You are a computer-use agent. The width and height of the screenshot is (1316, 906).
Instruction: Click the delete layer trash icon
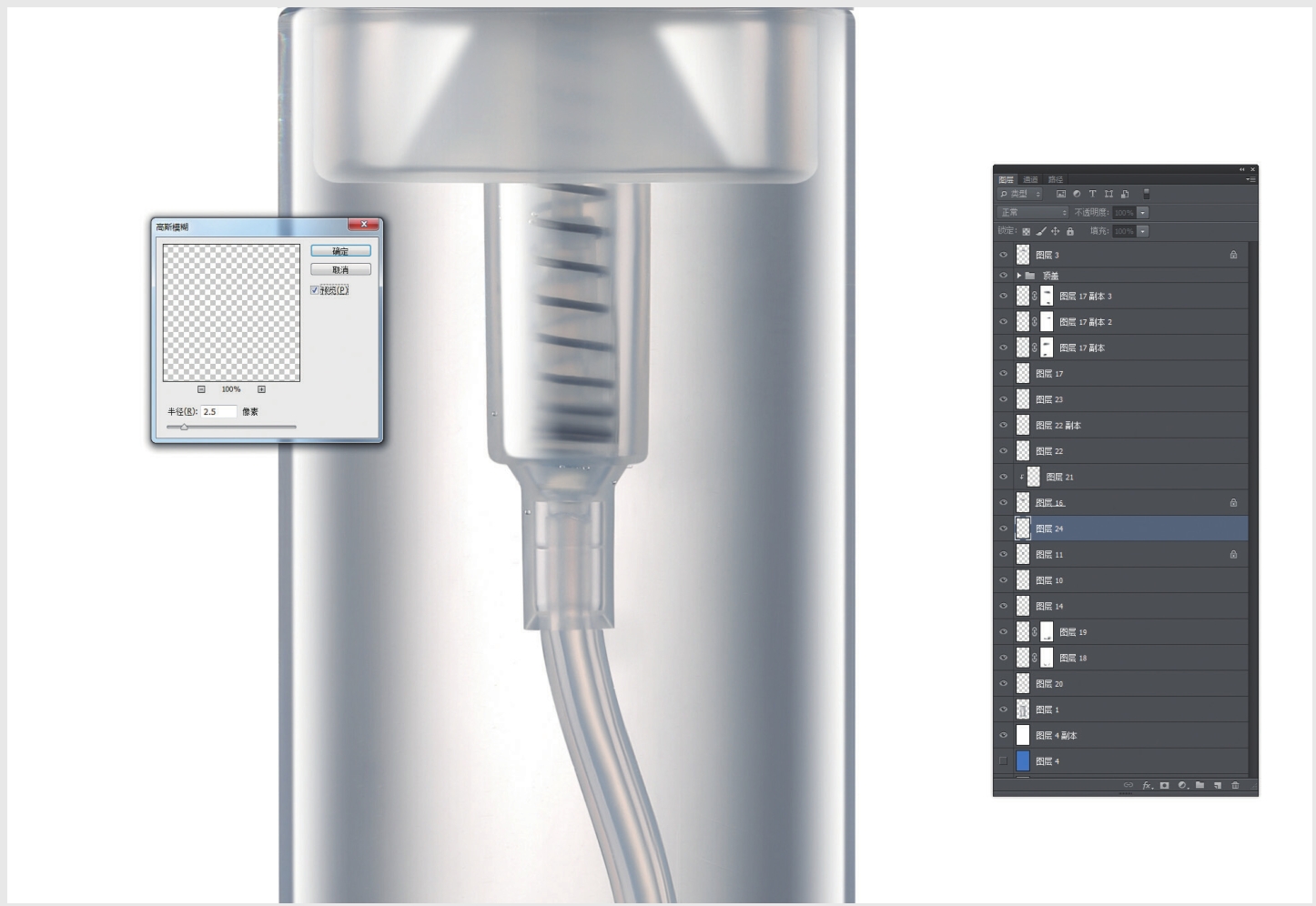point(1235,785)
